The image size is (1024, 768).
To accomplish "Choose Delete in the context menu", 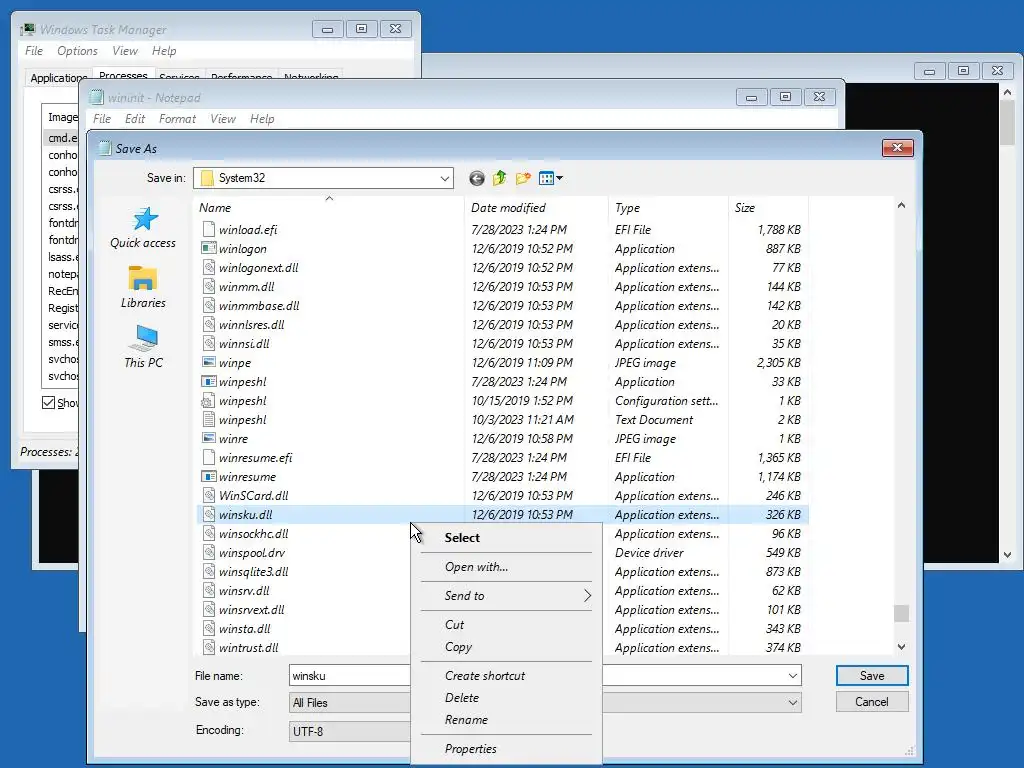I will tap(506, 697).
